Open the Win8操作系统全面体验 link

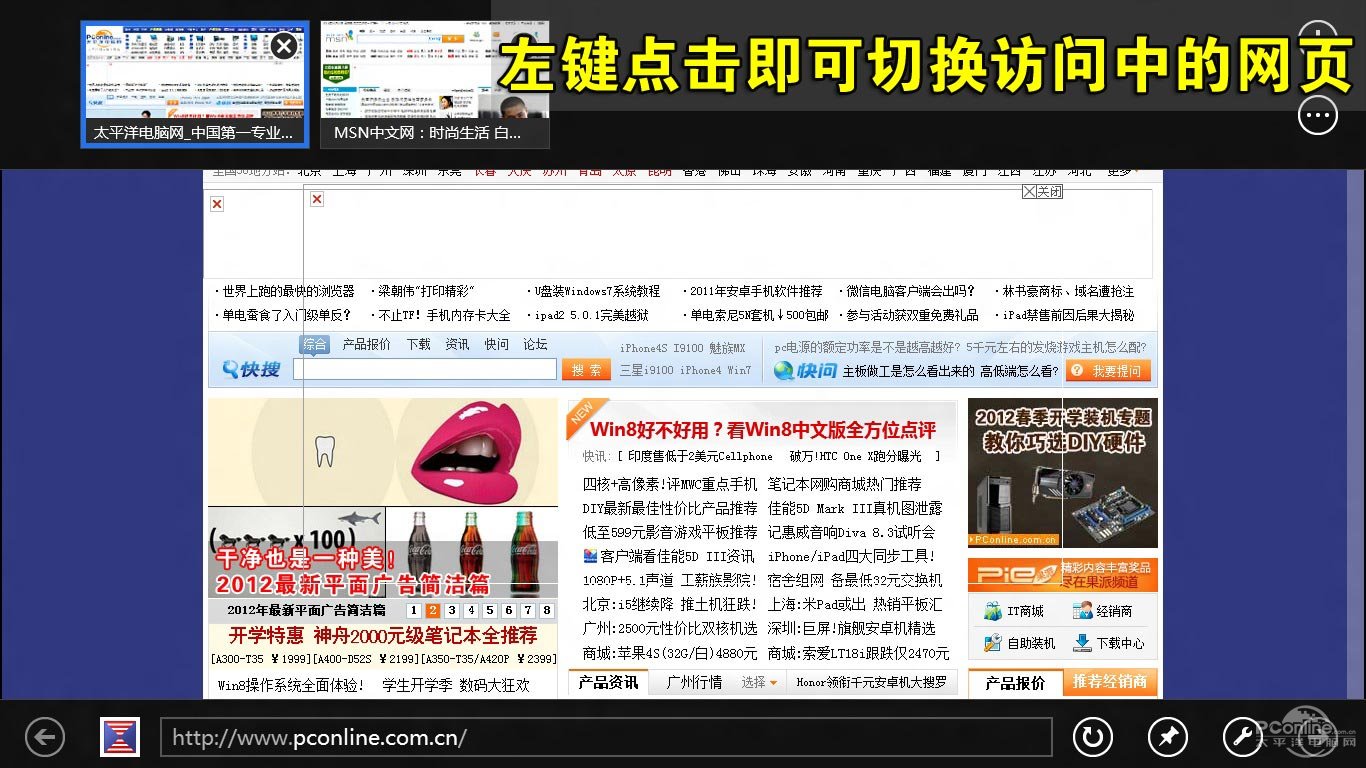[x=291, y=685]
